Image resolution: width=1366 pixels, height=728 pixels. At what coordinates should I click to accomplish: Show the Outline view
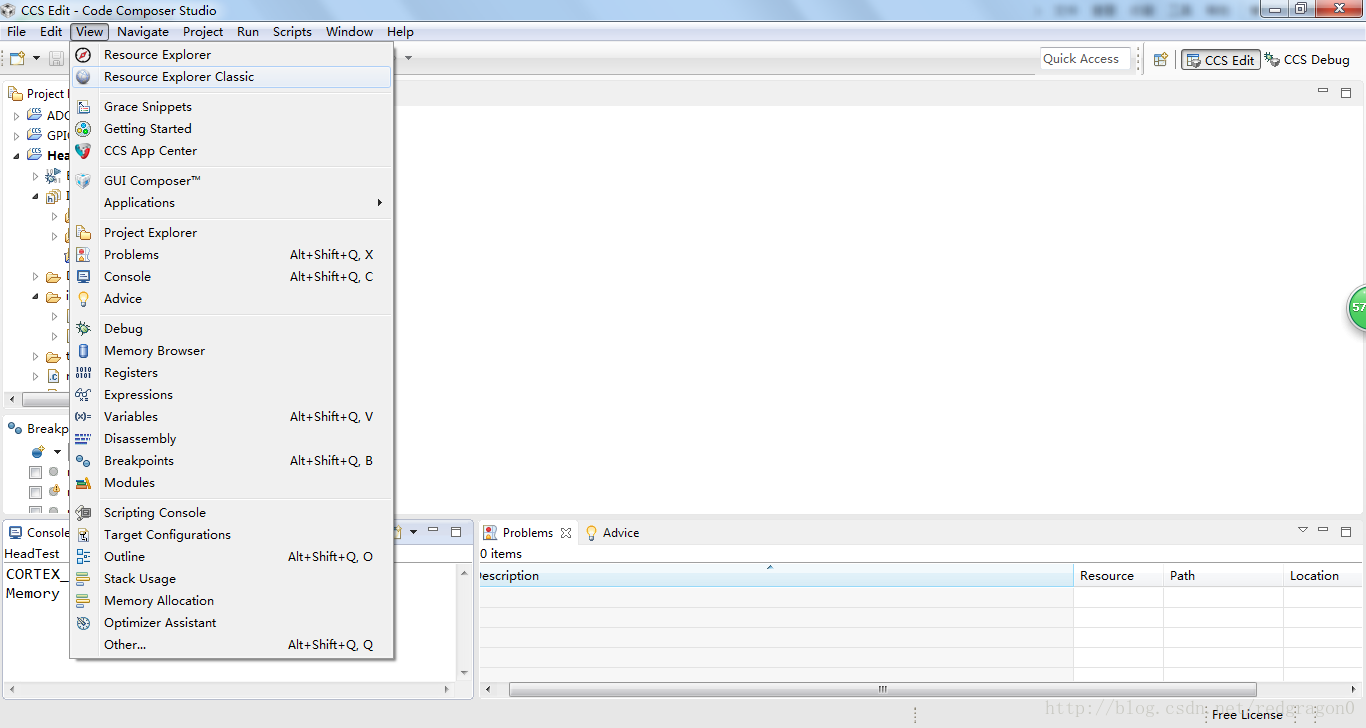(x=231, y=557)
